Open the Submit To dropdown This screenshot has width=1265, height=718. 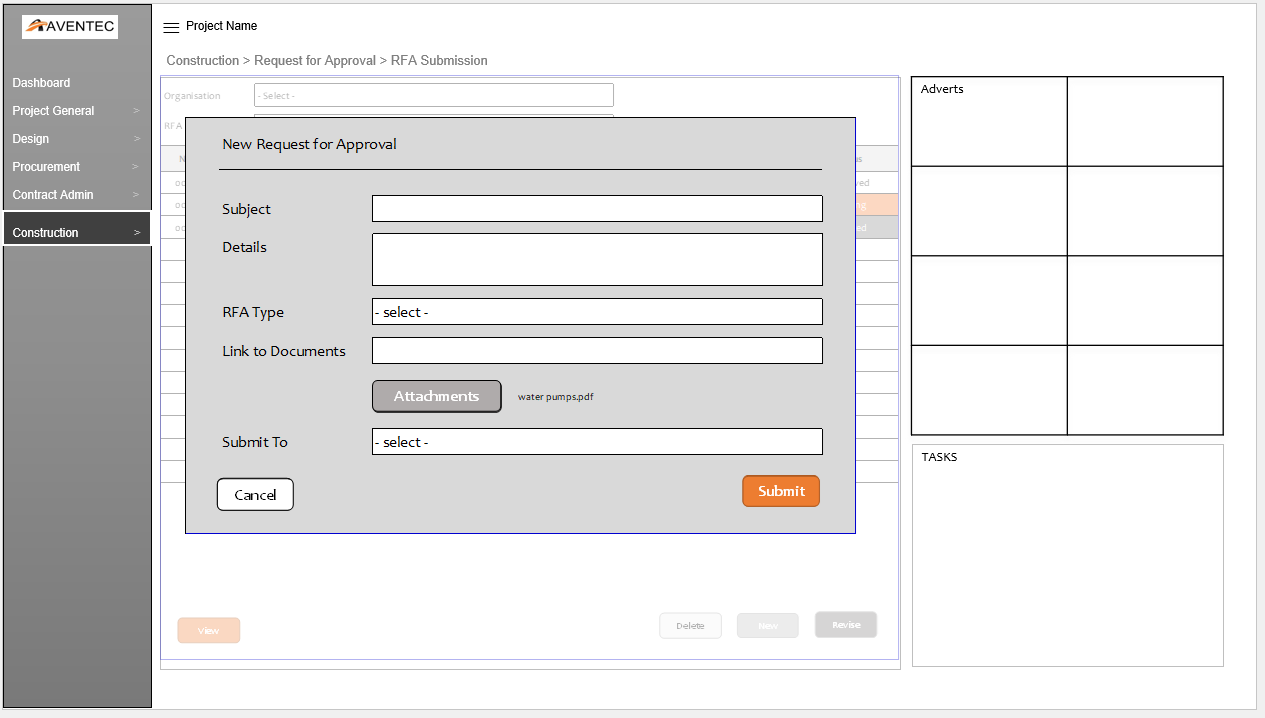(x=597, y=442)
